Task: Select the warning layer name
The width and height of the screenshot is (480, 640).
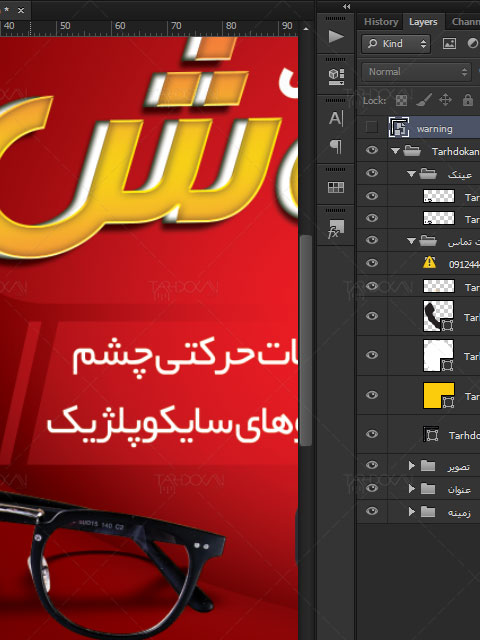Action: pyautogui.click(x=434, y=129)
